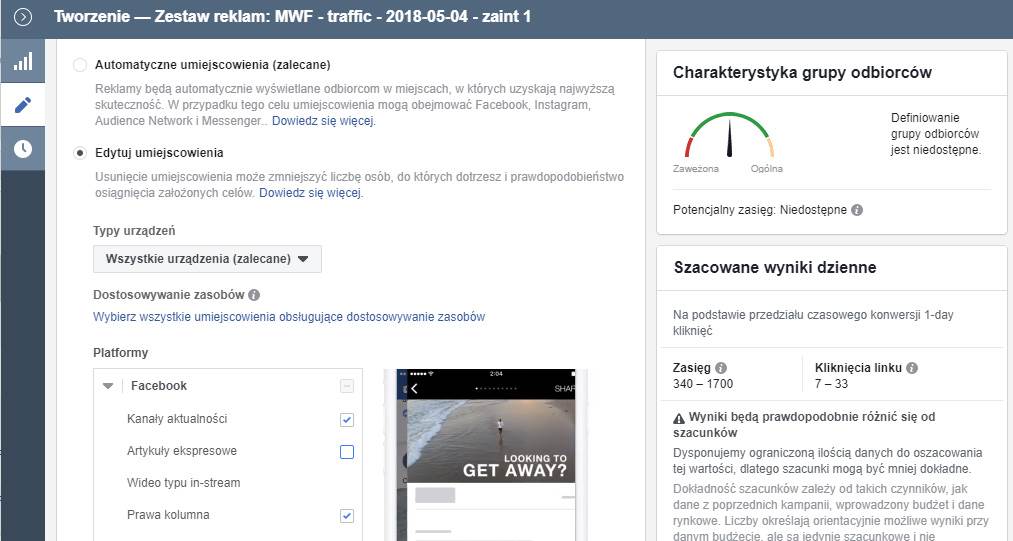Click info icon next to Dostosowywanie zasobów
This screenshot has height=541, width=1013.
(x=254, y=295)
